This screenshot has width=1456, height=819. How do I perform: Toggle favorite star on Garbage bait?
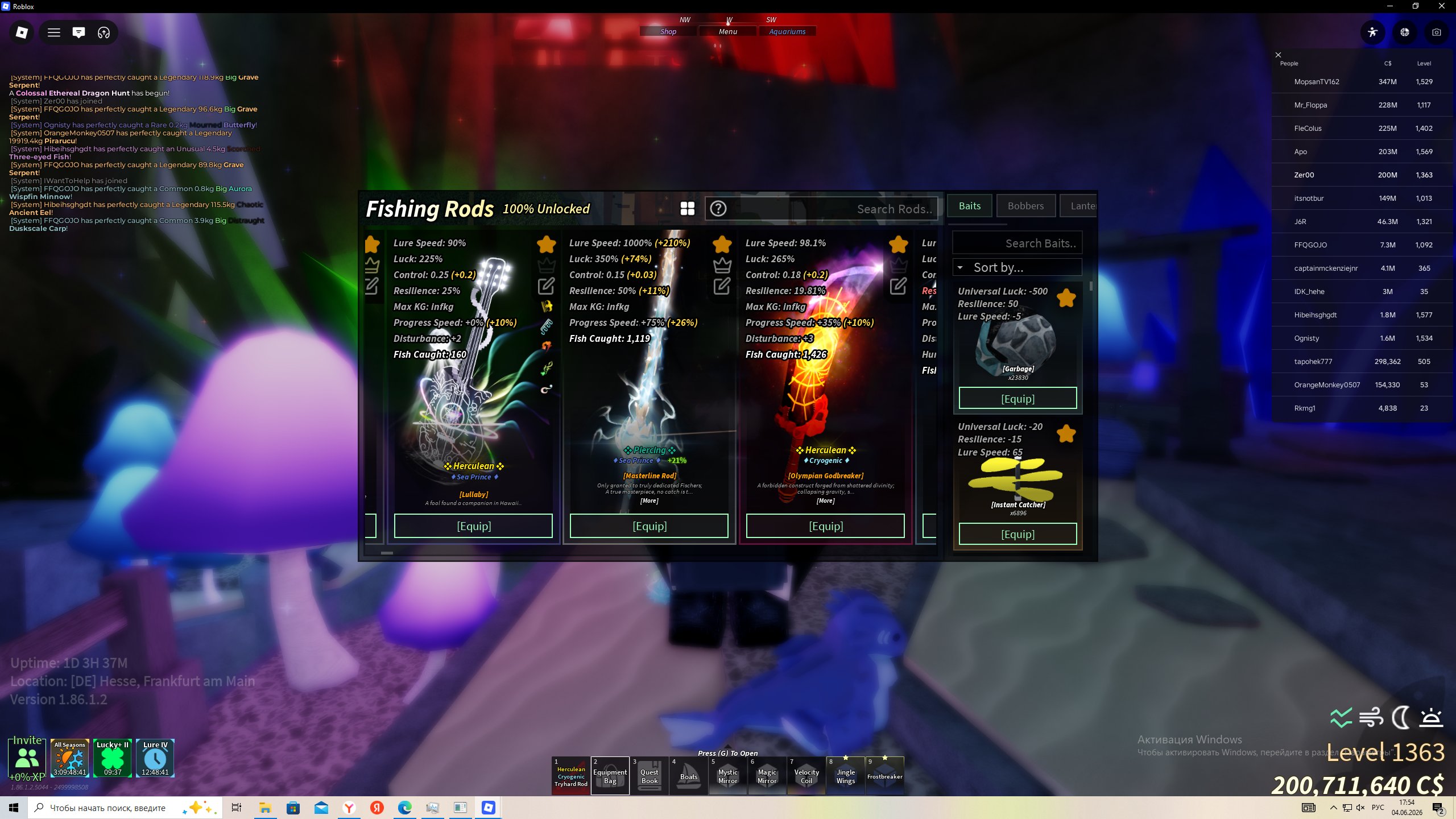pos(1066,298)
